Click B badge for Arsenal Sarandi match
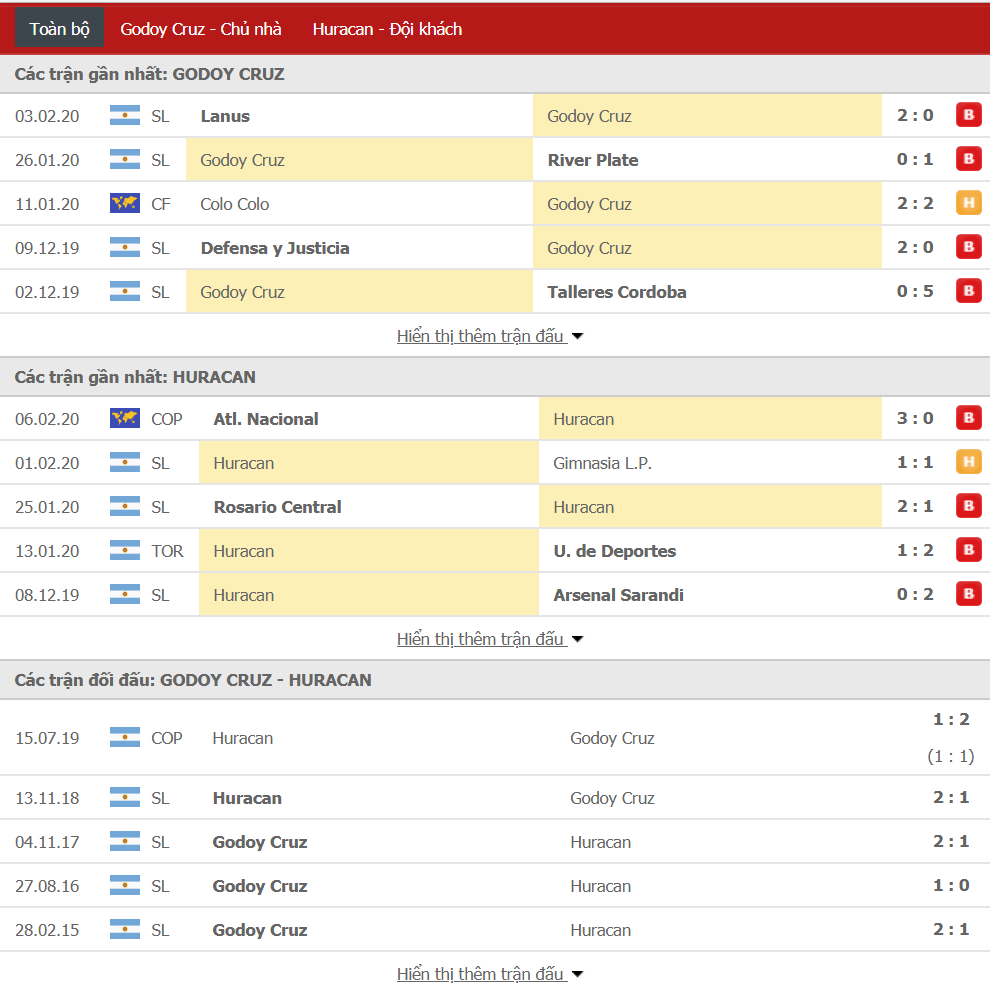This screenshot has width=990, height=989. [x=969, y=594]
